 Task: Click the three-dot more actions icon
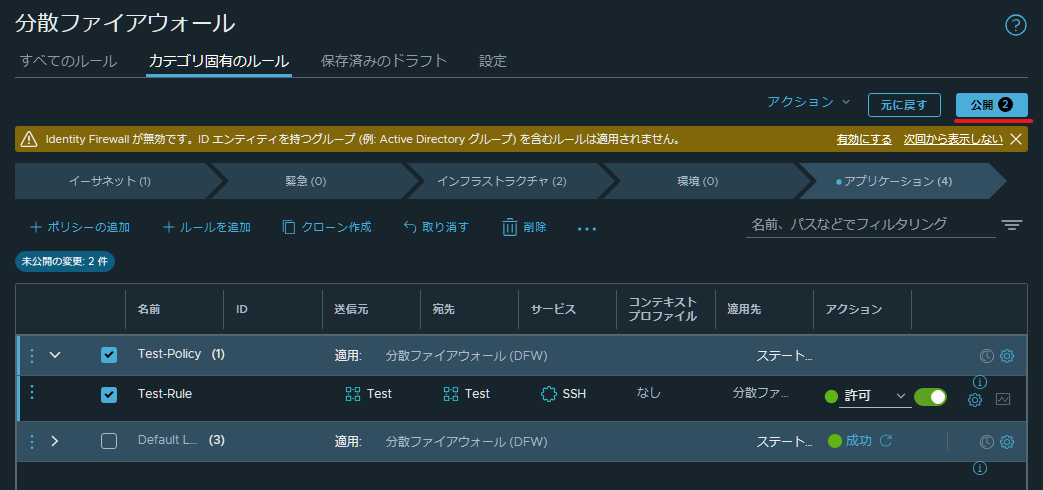(587, 228)
